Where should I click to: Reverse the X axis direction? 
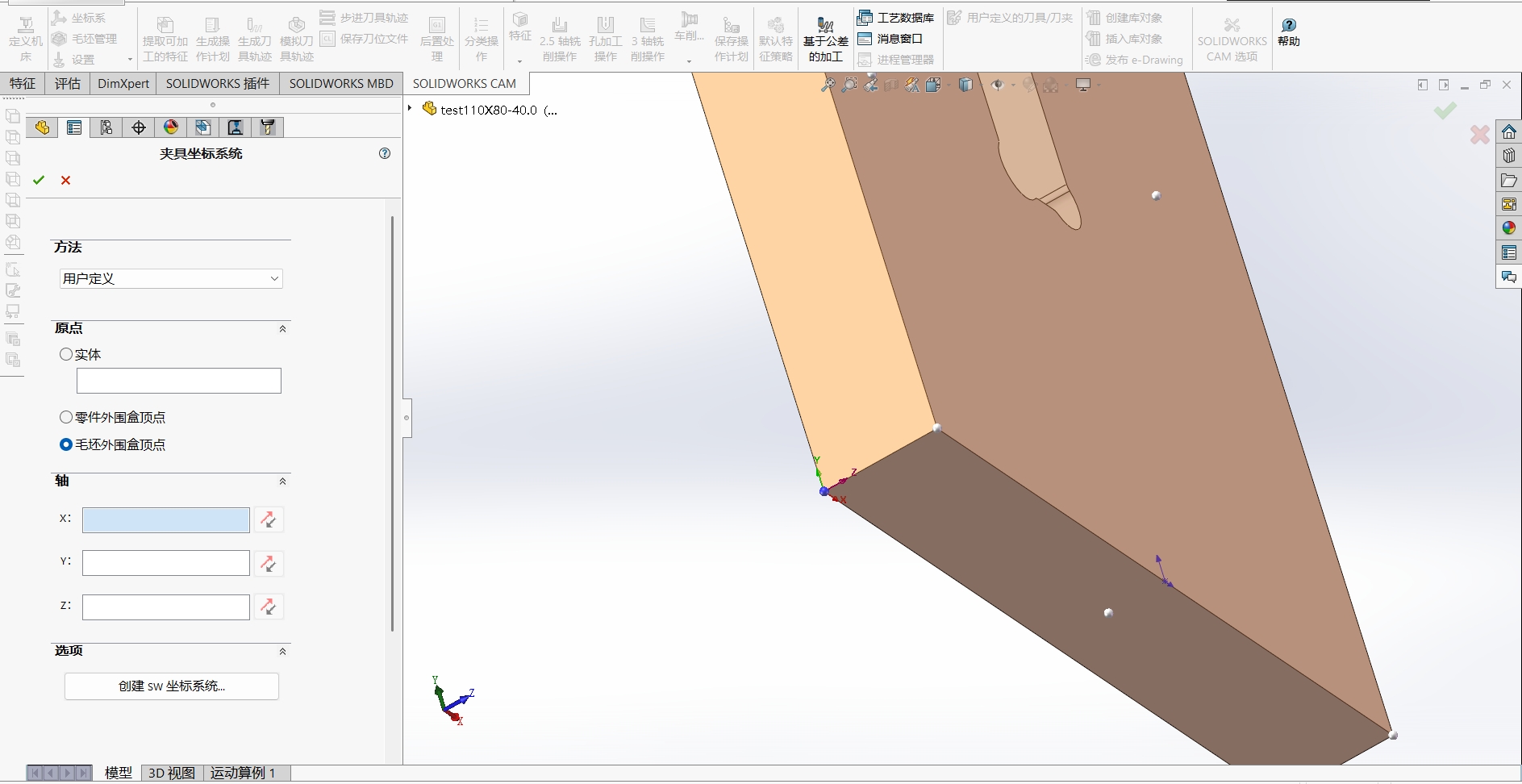269,519
